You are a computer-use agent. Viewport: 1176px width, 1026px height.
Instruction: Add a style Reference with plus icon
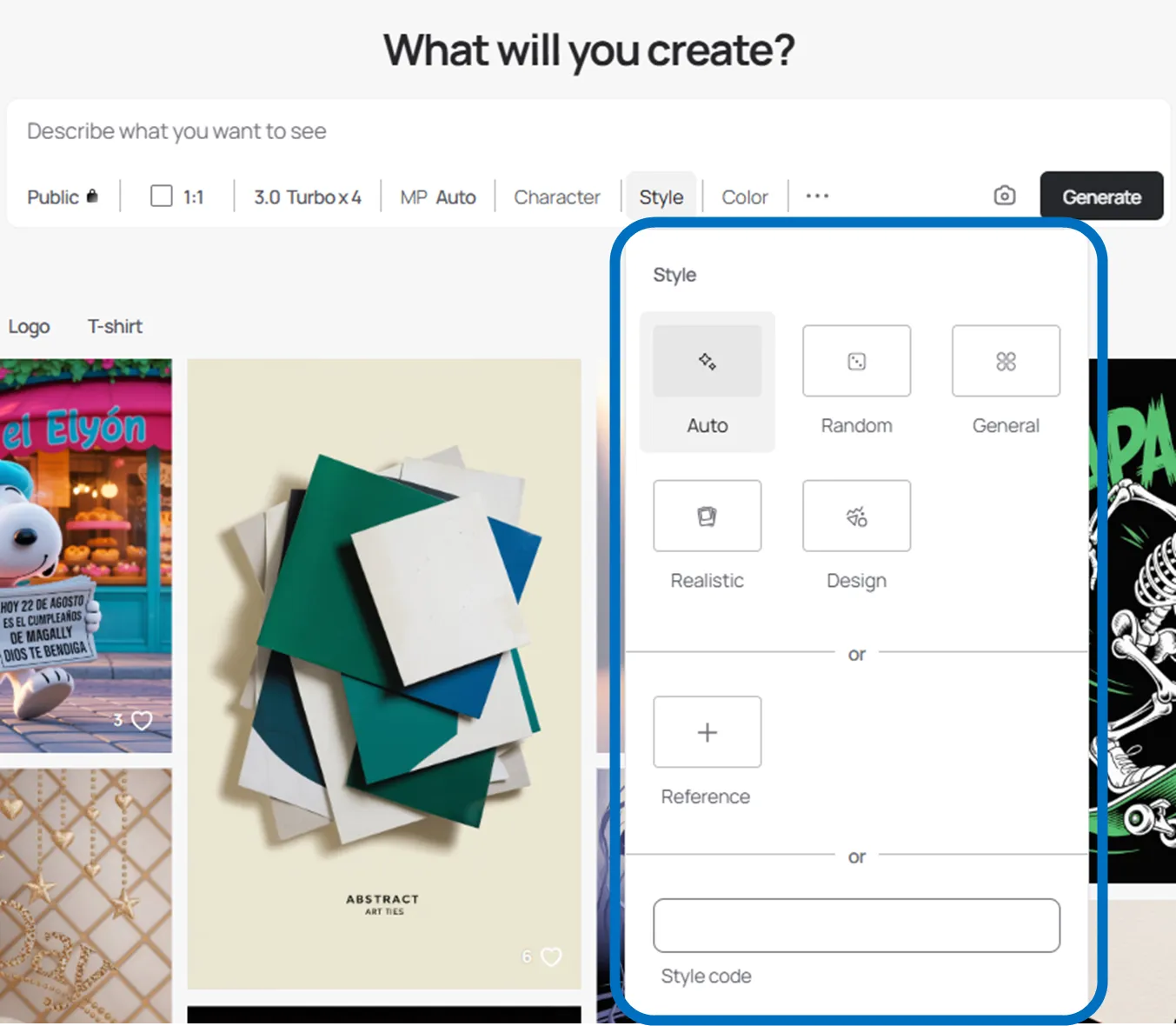[x=707, y=731]
